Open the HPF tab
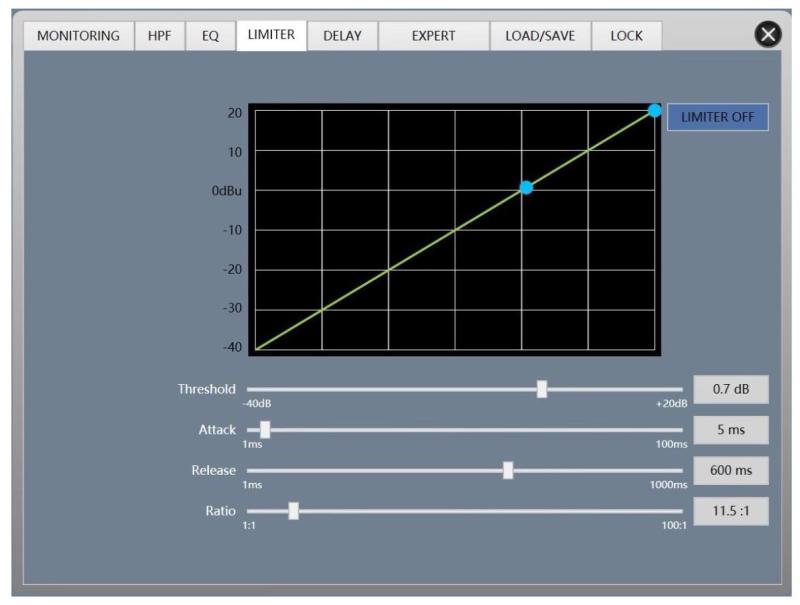 (x=159, y=36)
